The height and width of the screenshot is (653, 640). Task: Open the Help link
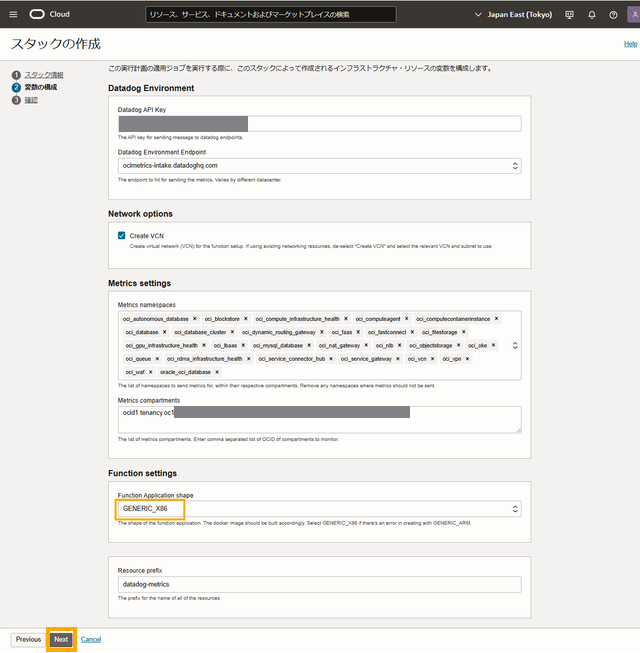coord(630,44)
